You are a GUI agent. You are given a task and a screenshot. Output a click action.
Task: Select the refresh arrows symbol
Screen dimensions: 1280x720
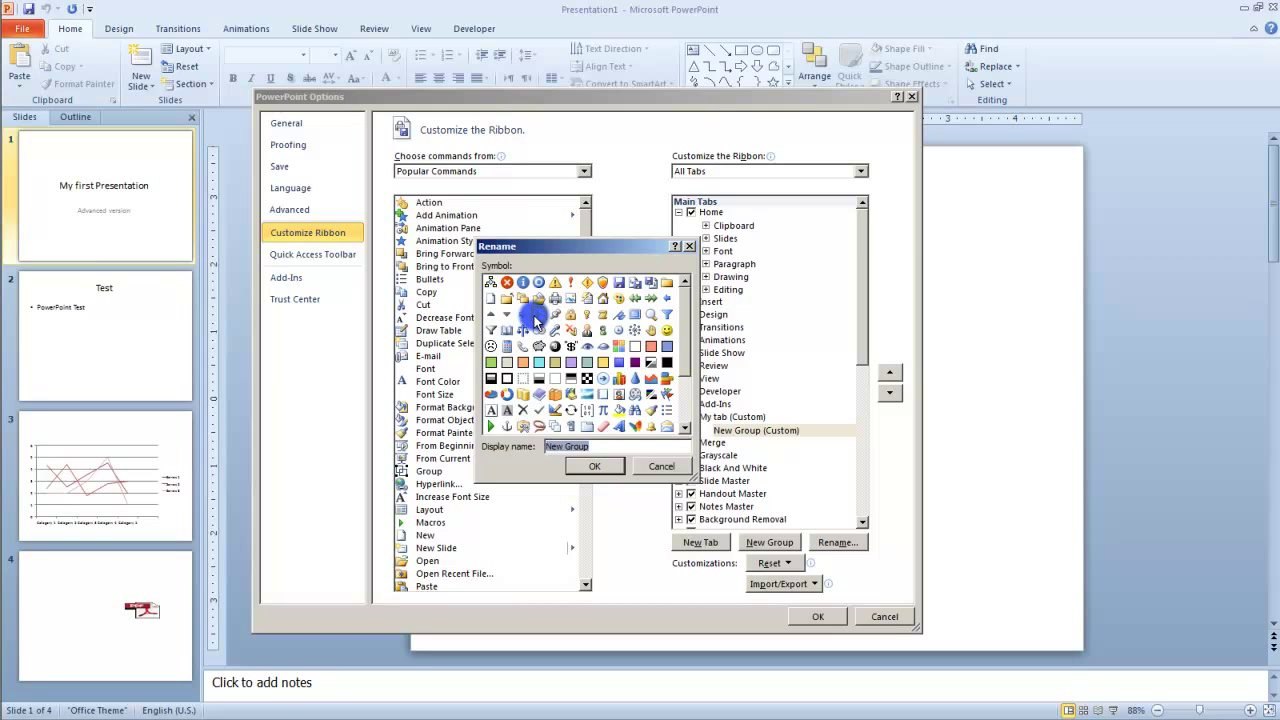(x=571, y=410)
